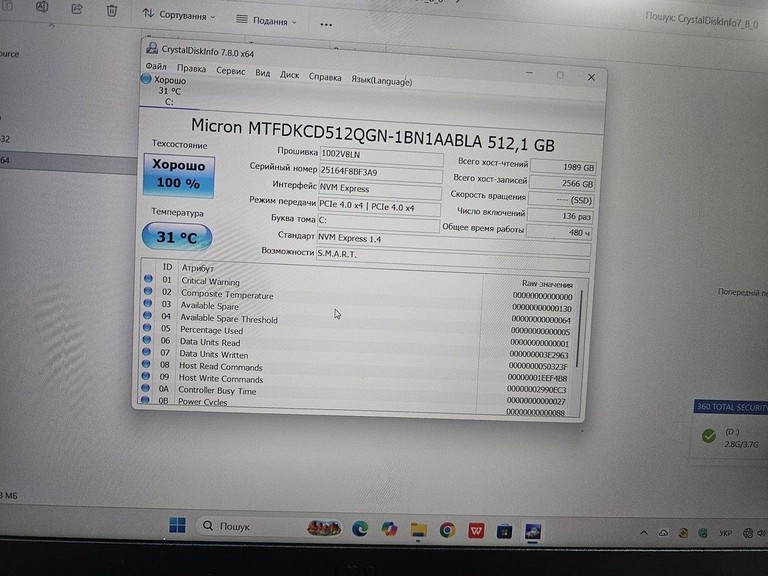Open Copilot from the taskbar
The image size is (768, 576).
point(389,529)
